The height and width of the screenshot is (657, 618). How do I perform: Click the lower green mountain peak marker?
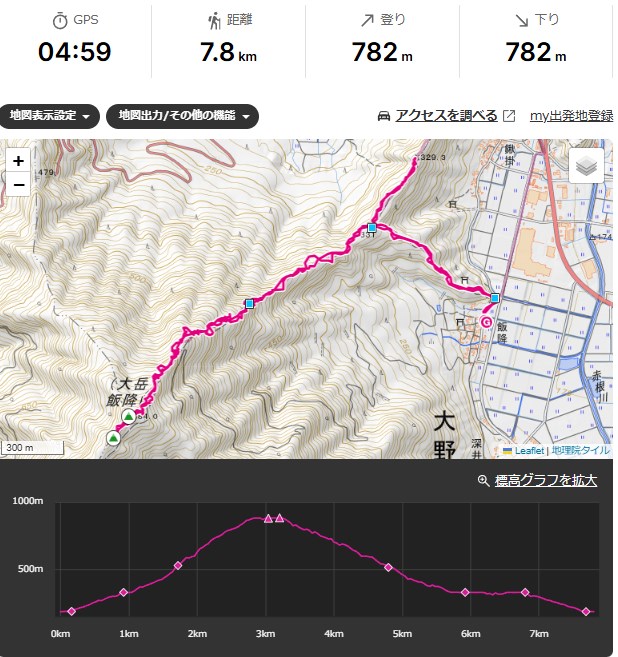[114, 438]
